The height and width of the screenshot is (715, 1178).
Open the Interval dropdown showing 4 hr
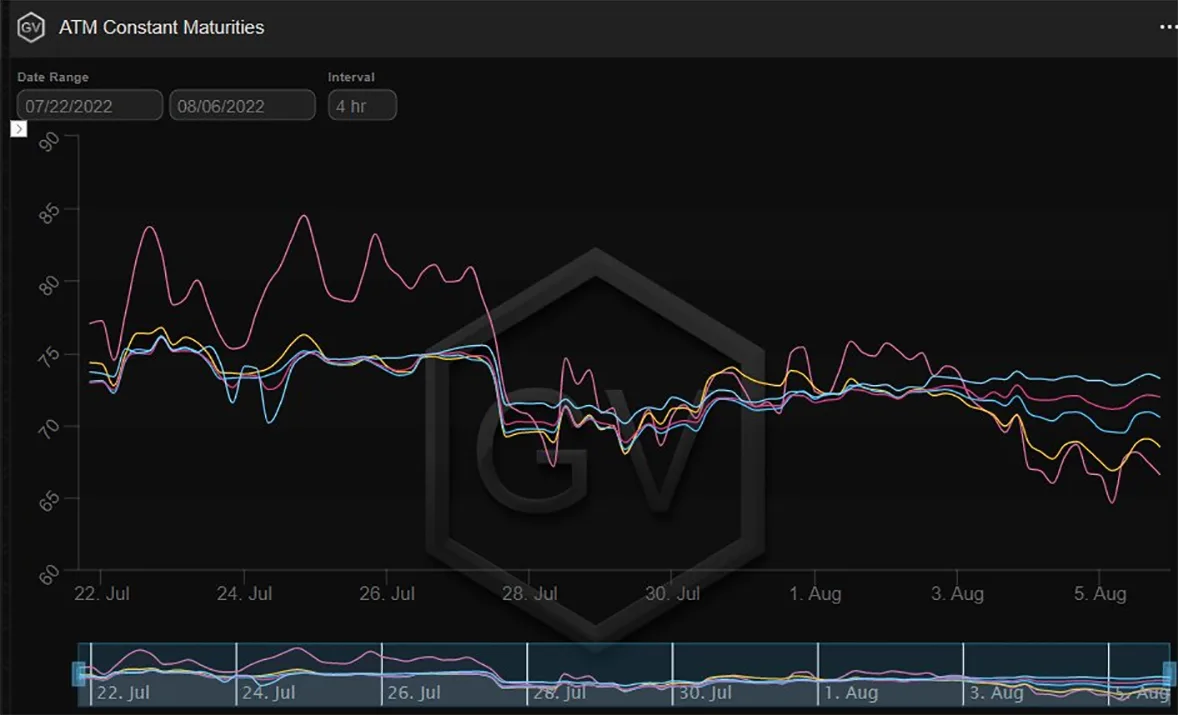tap(362, 105)
